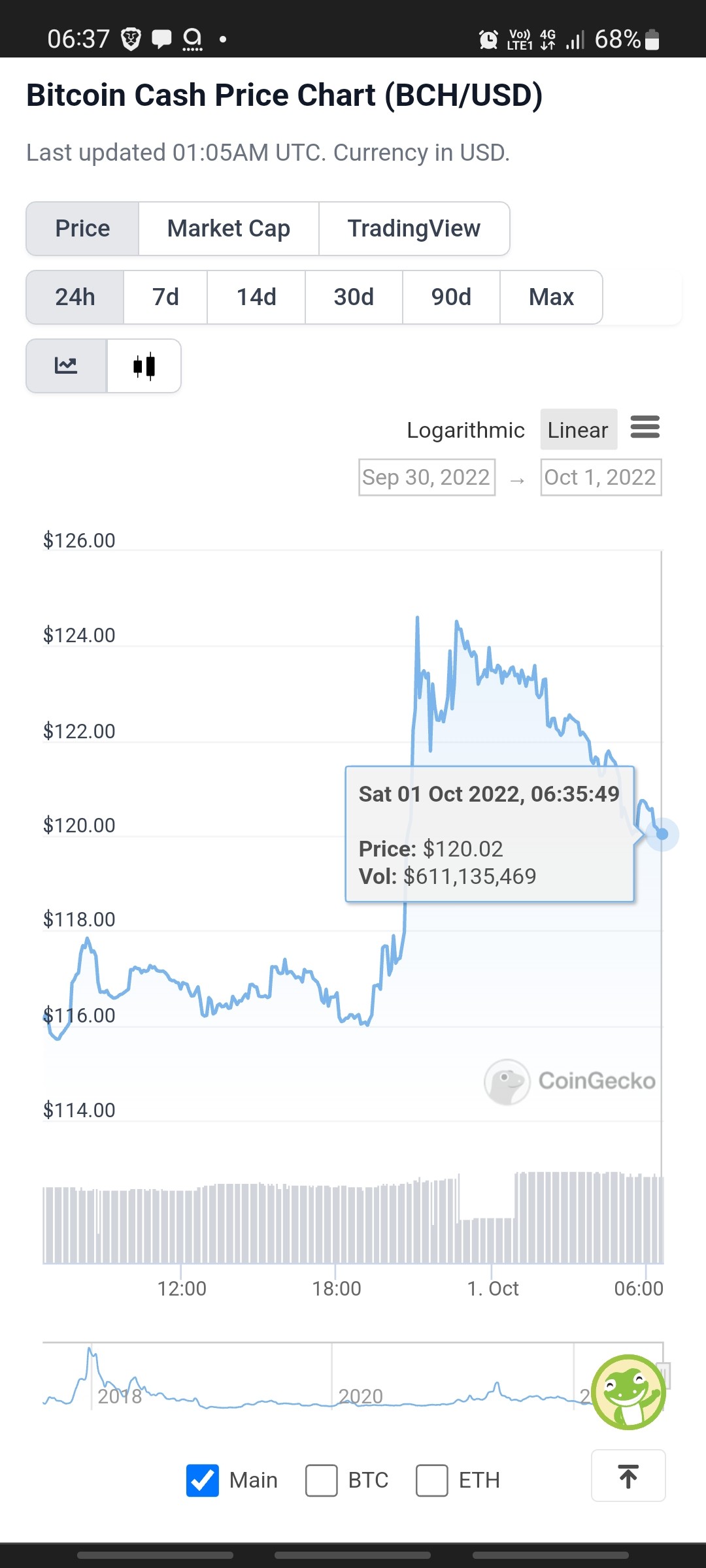Screen dimensions: 706x1568
Task: Tap the alarm icon in status bar
Action: (488, 40)
